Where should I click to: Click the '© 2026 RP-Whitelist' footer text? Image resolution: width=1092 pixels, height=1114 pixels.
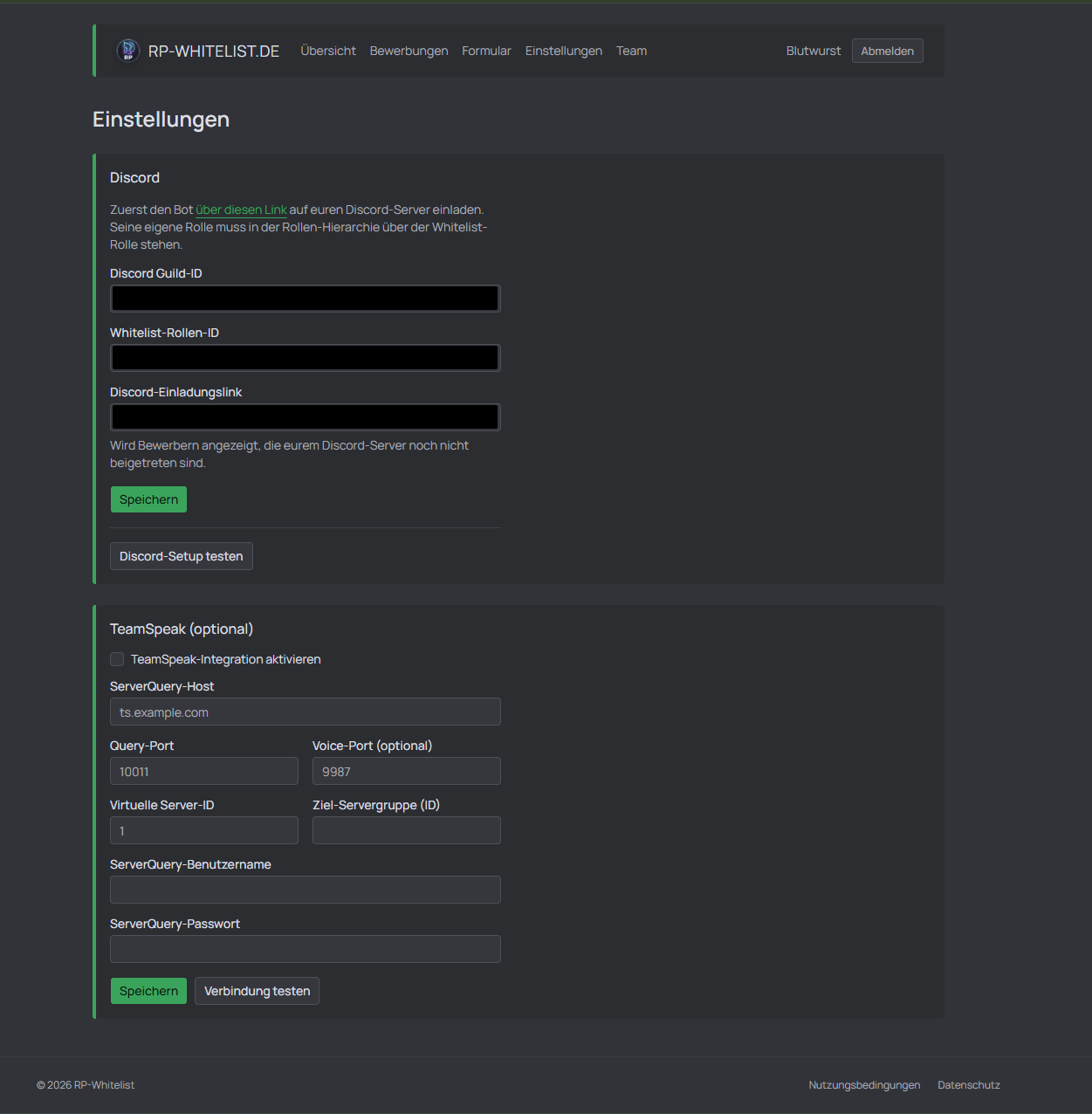pyautogui.click(x=86, y=1085)
